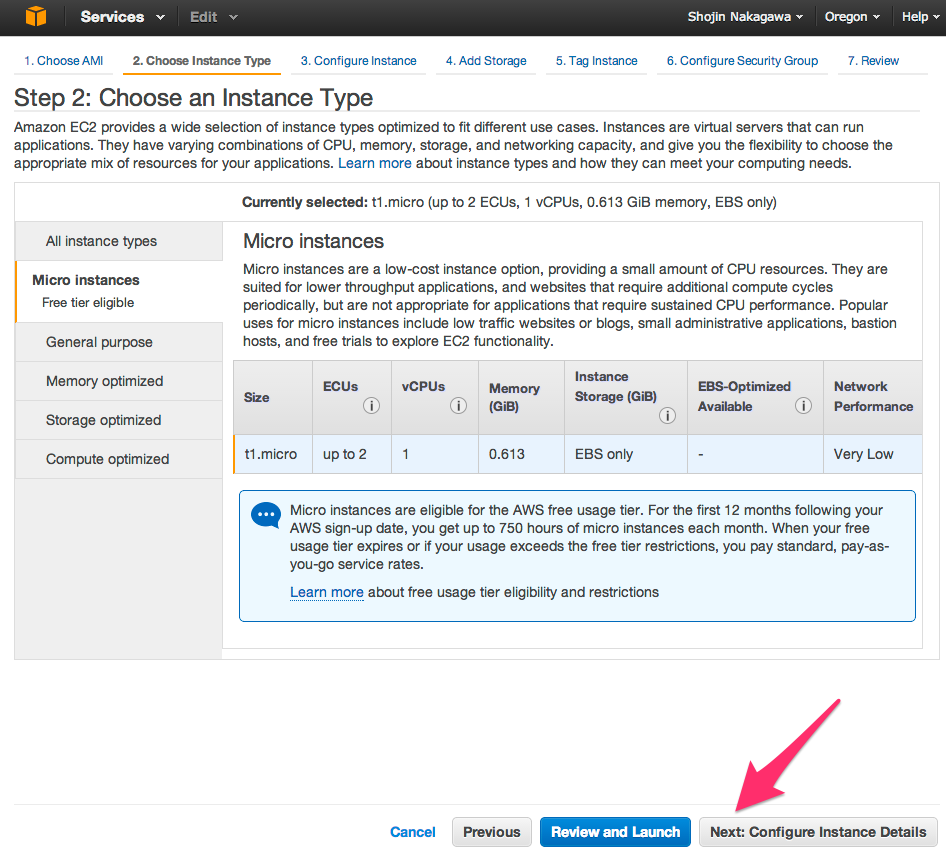Image resolution: width=946 pixels, height=858 pixels.
Task: Select the 2. Choose Instance Type tab
Action: 202,61
